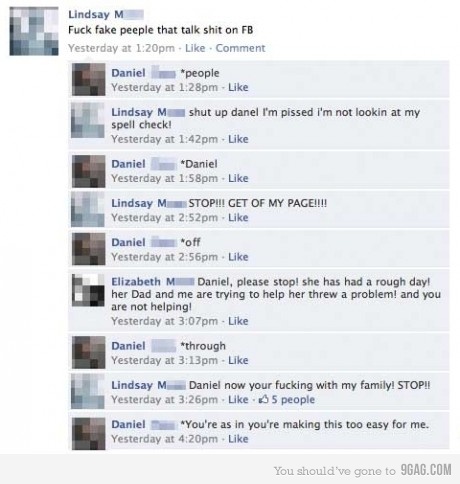Viewport: 460px width, 484px height.
Task: Open the Yesterday at 1:20pm timestamp
Action: pyautogui.click(x=121, y=48)
